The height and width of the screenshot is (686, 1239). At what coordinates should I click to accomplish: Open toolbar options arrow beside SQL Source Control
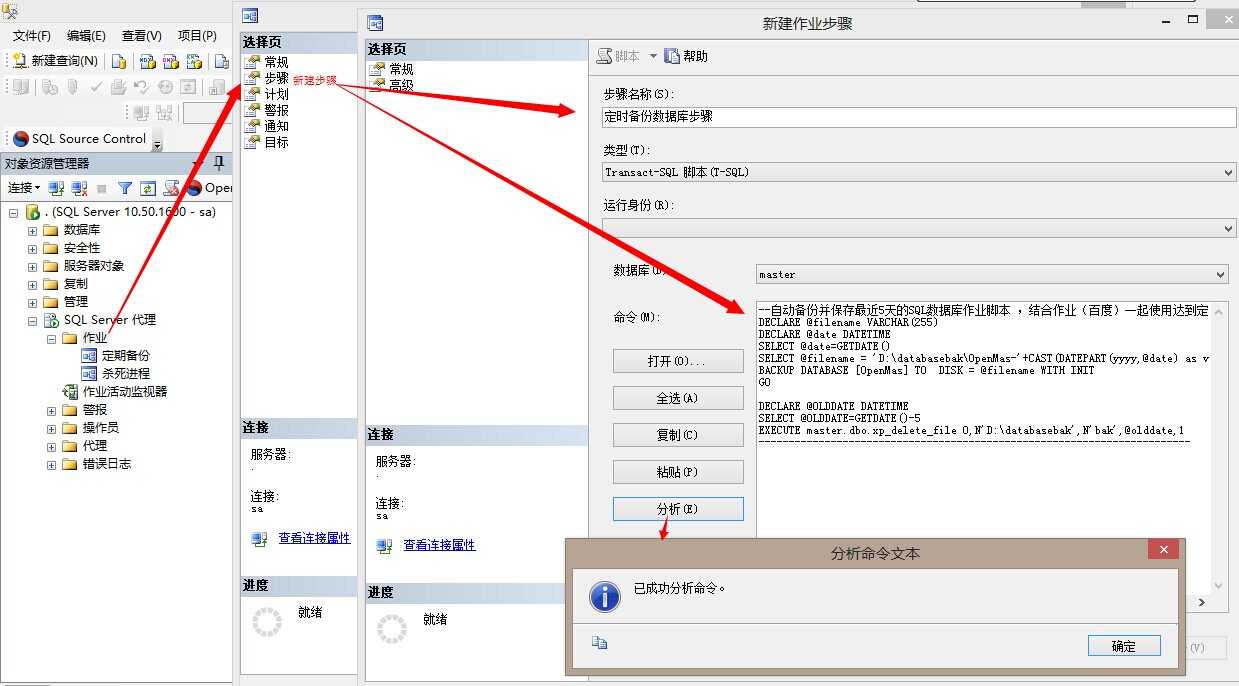pyautogui.click(x=157, y=145)
